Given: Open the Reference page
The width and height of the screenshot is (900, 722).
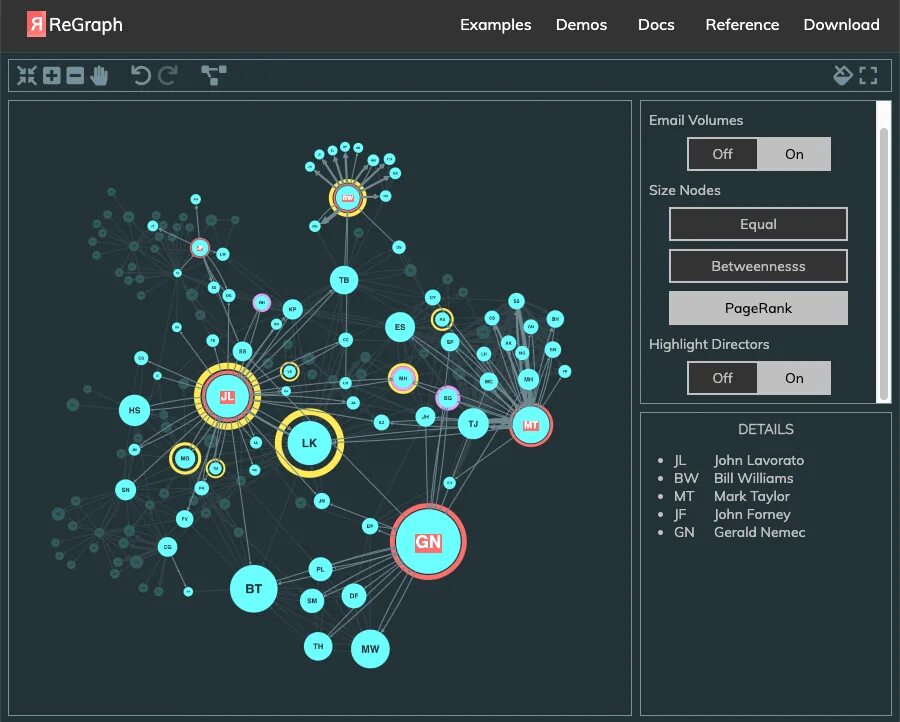Looking at the screenshot, I should [x=742, y=25].
